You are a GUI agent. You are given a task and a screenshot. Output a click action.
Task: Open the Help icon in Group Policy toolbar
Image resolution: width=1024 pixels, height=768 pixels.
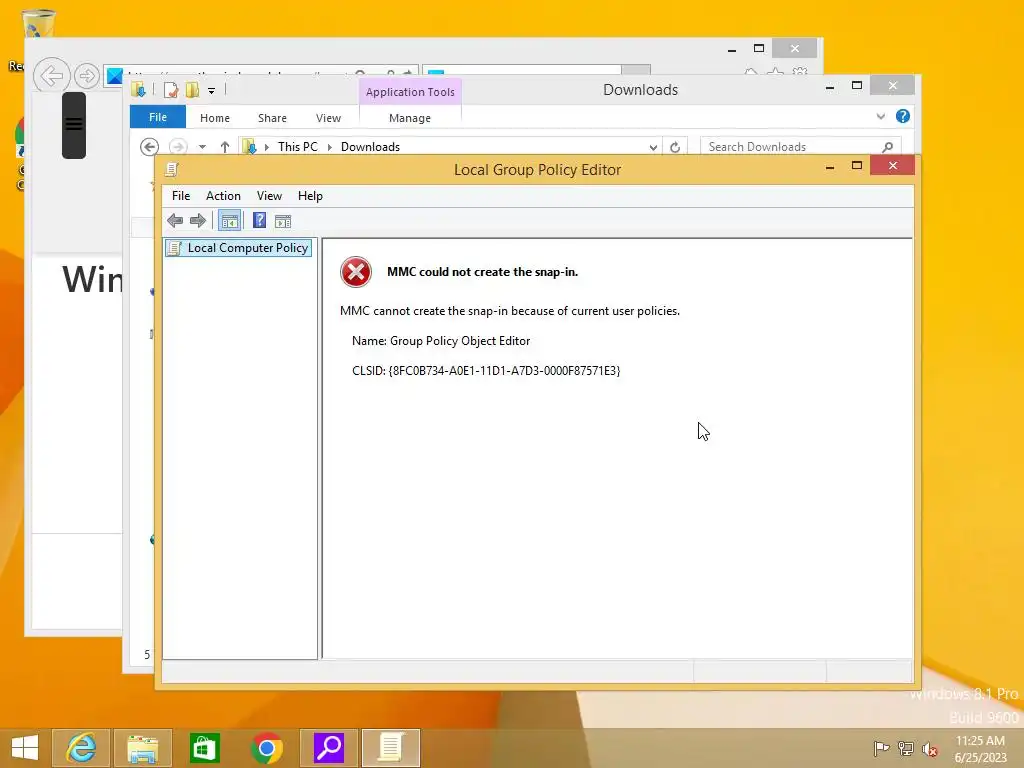pos(259,220)
